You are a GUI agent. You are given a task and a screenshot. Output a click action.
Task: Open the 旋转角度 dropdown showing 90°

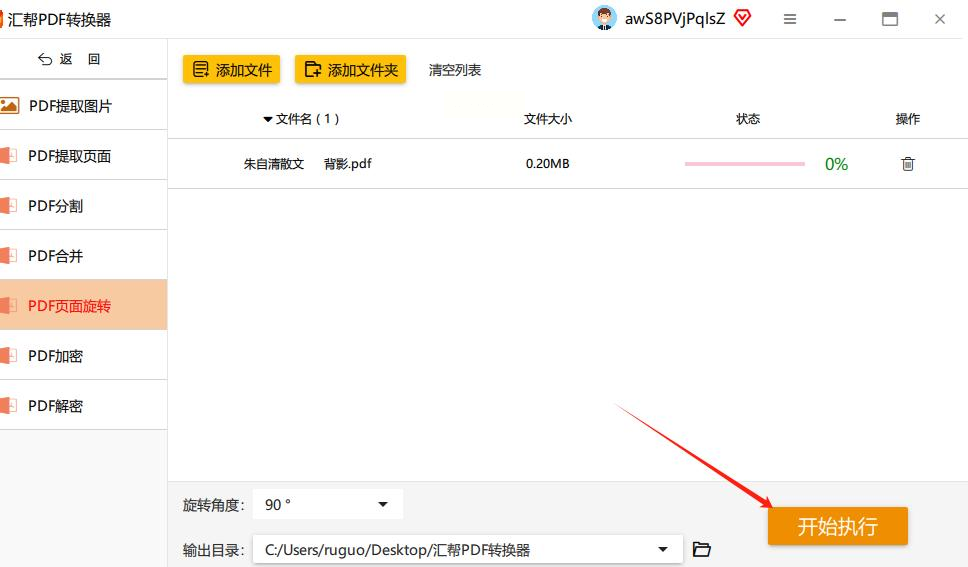pyautogui.click(x=328, y=505)
